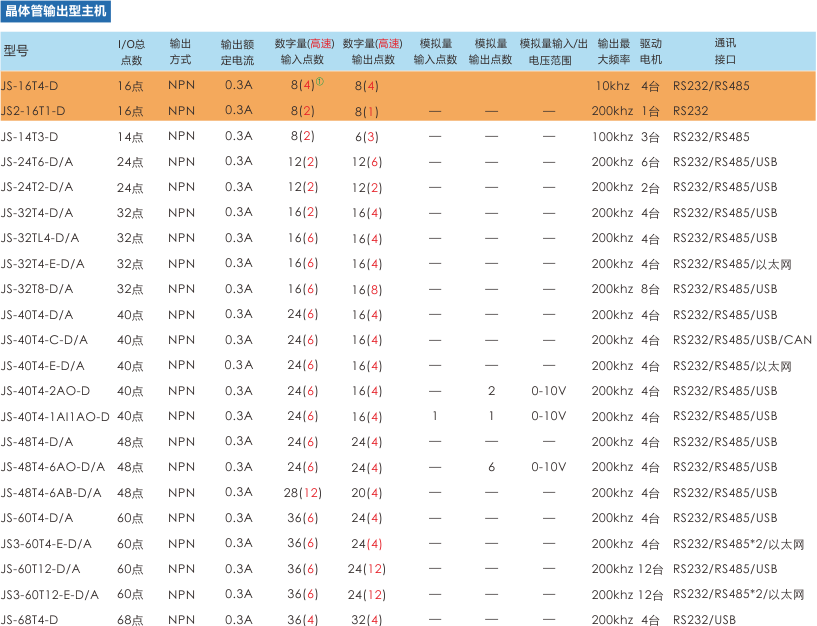Click the 输出方式 column header
This screenshot has height=626, width=817.
180,52
